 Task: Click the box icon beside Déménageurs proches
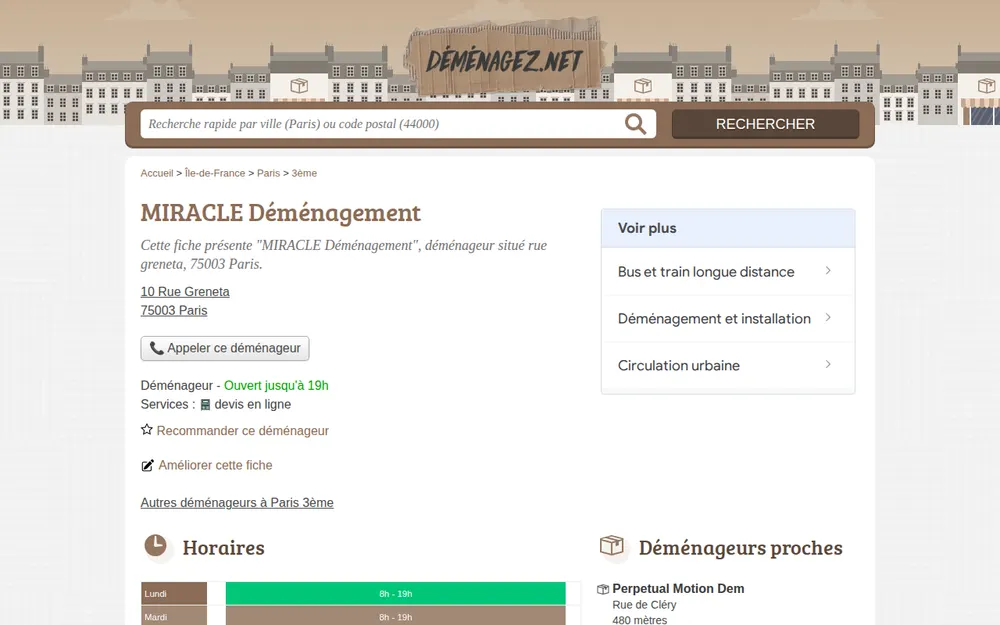point(612,546)
